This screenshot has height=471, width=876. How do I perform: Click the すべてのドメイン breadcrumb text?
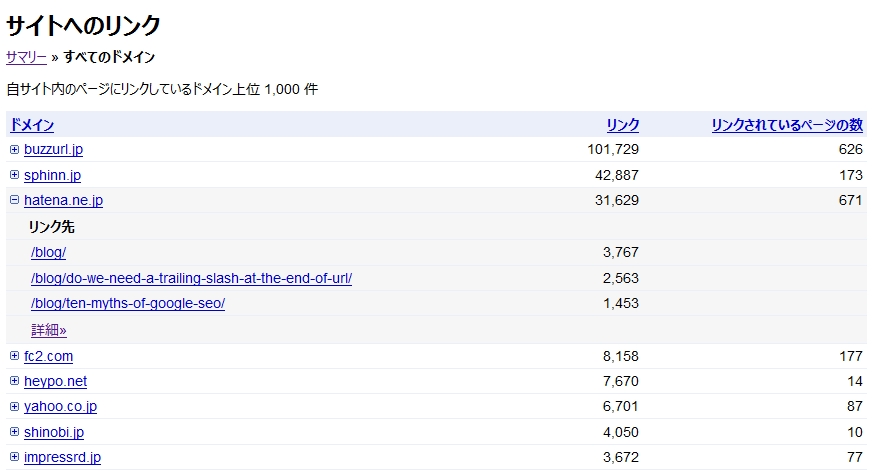point(109,57)
